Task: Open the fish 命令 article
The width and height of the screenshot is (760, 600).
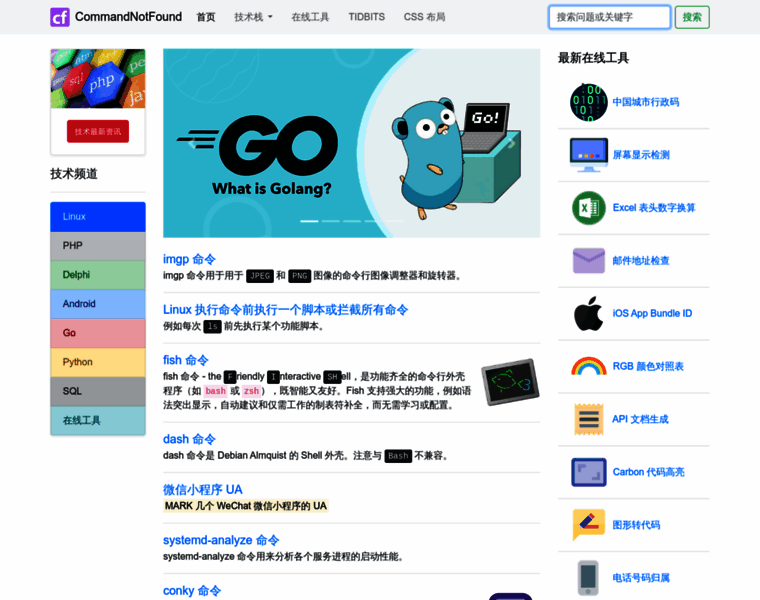Action: 186,360
